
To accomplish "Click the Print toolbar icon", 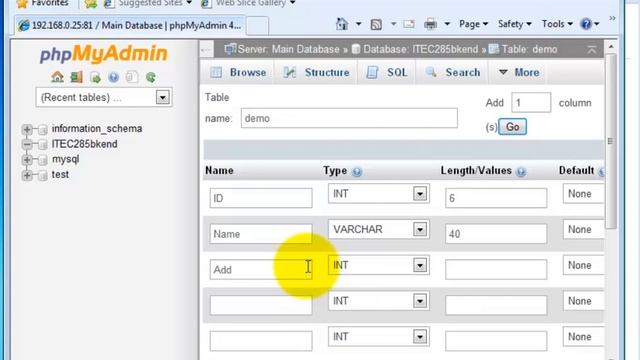I will (430, 24).
